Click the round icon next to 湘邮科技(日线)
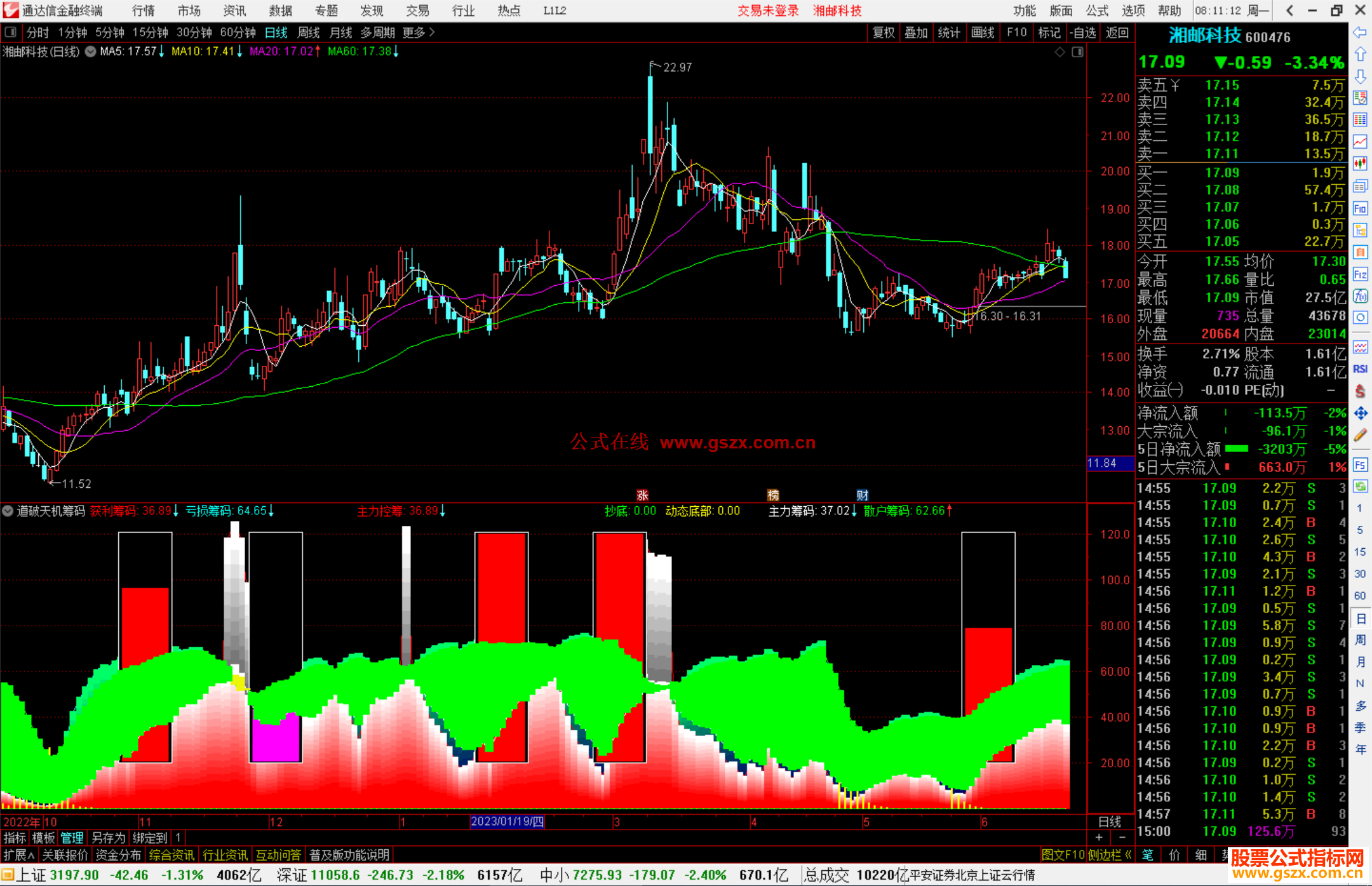The width and height of the screenshot is (1372, 886). point(91,51)
